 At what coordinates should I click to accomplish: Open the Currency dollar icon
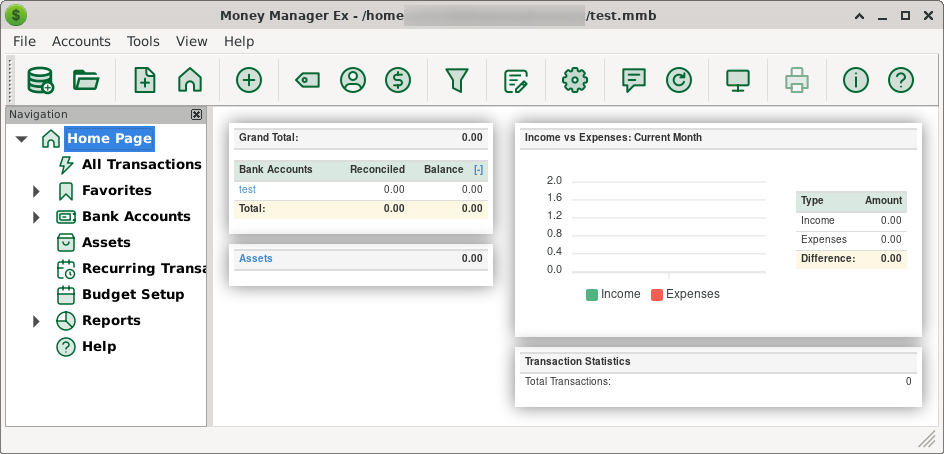tap(398, 79)
